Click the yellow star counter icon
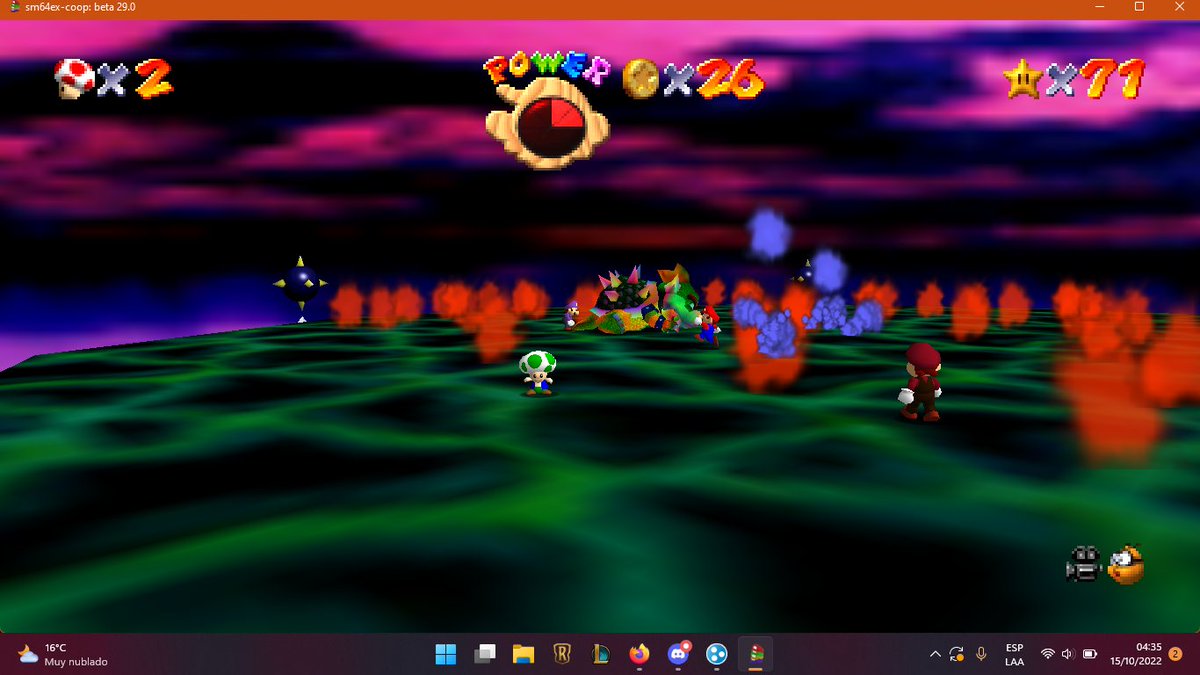This screenshot has height=675, width=1200. pyautogui.click(x=1022, y=78)
